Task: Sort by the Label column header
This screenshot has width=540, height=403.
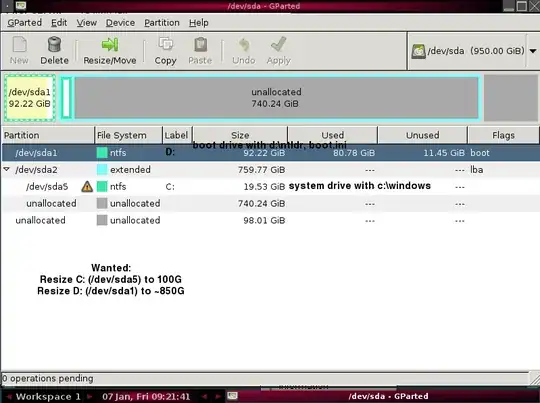Action: click(177, 135)
